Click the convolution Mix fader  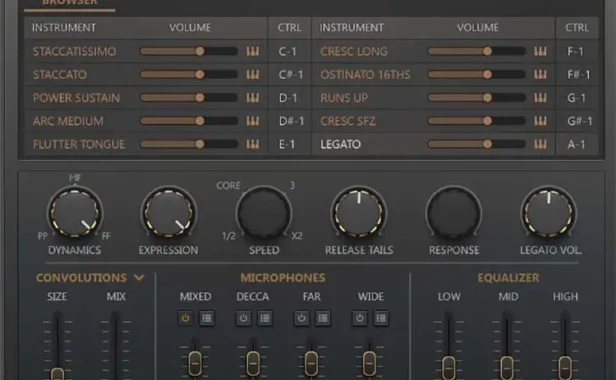pyautogui.click(x=116, y=345)
